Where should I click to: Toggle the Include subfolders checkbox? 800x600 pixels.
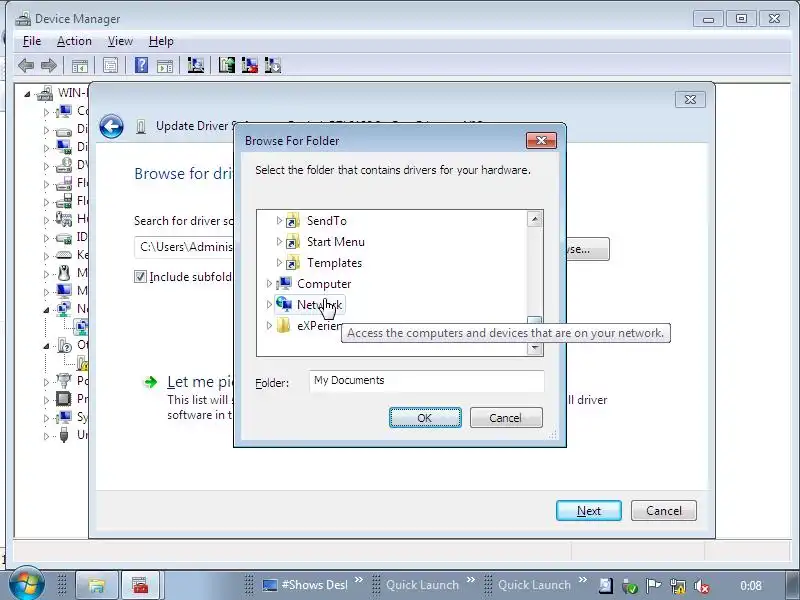click(140, 277)
